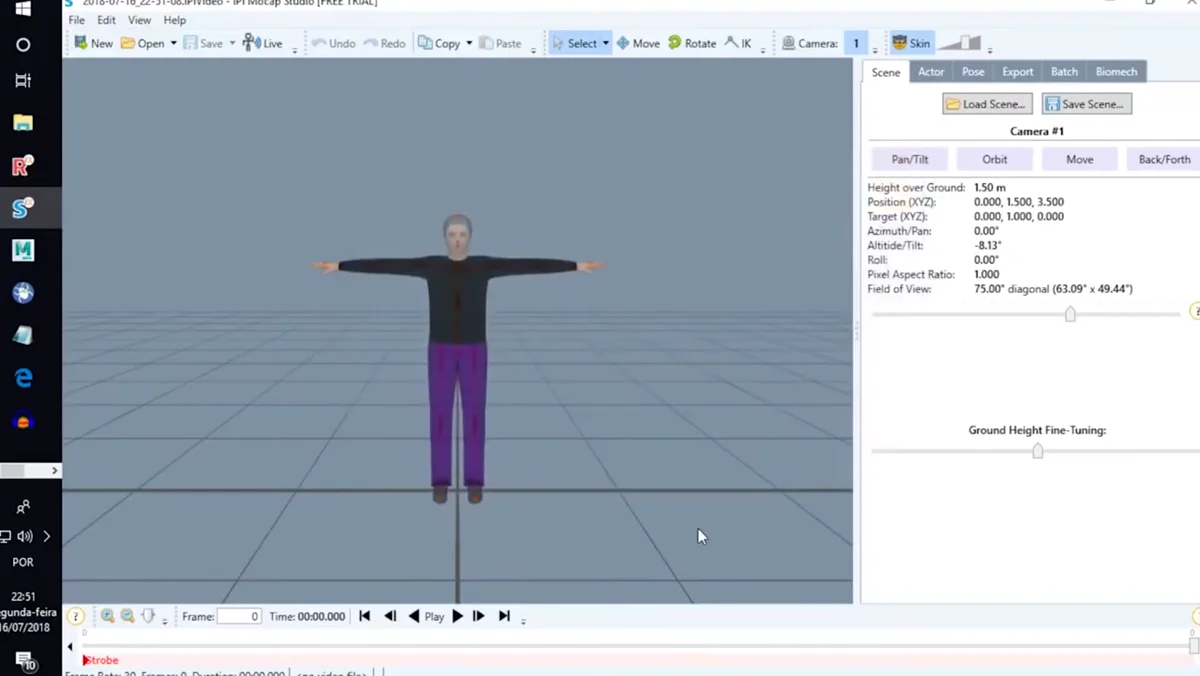Select Orbit camera mode
The width and height of the screenshot is (1200, 676).
click(995, 159)
